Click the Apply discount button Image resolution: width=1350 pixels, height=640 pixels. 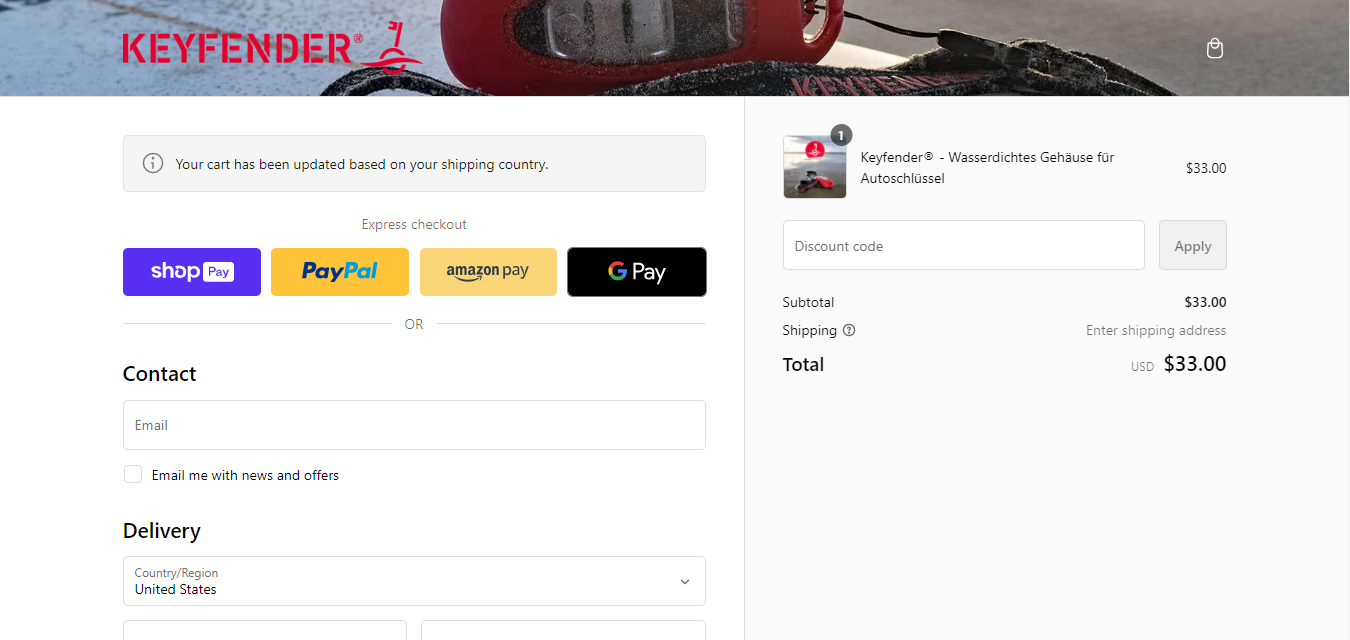pyautogui.click(x=1193, y=245)
